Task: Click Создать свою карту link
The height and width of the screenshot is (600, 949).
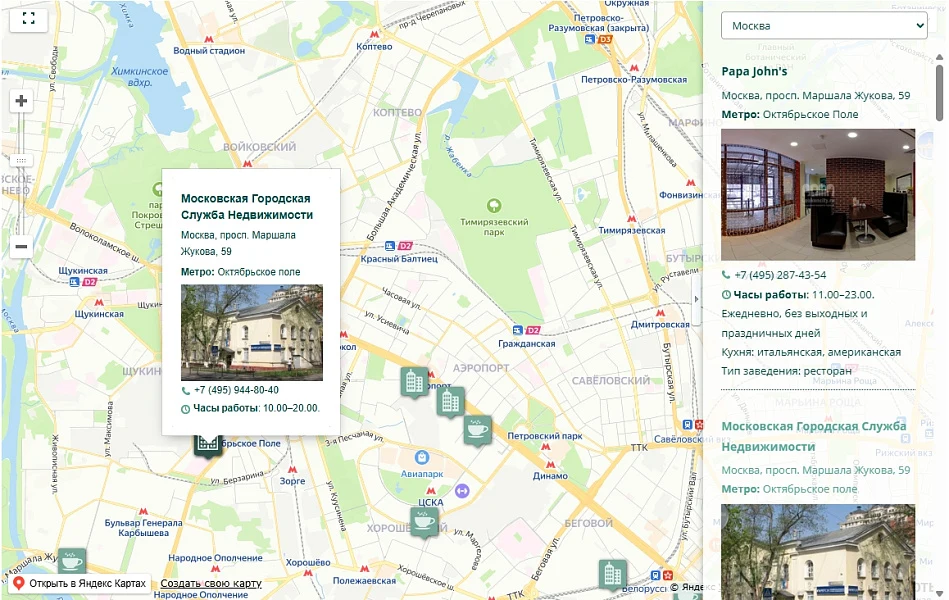Action: (x=211, y=584)
